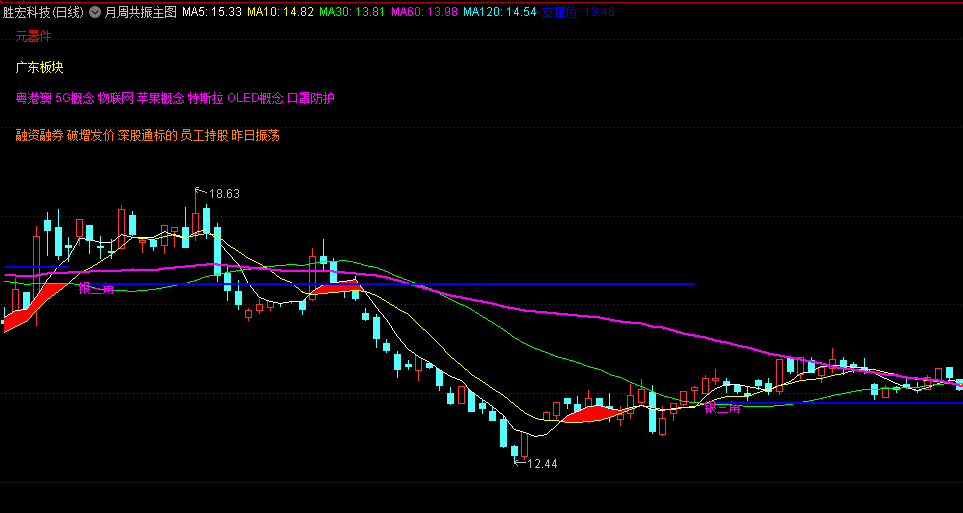Click the second 银三角 signal label near the right
963x513 pixels.
[x=722, y=407]
